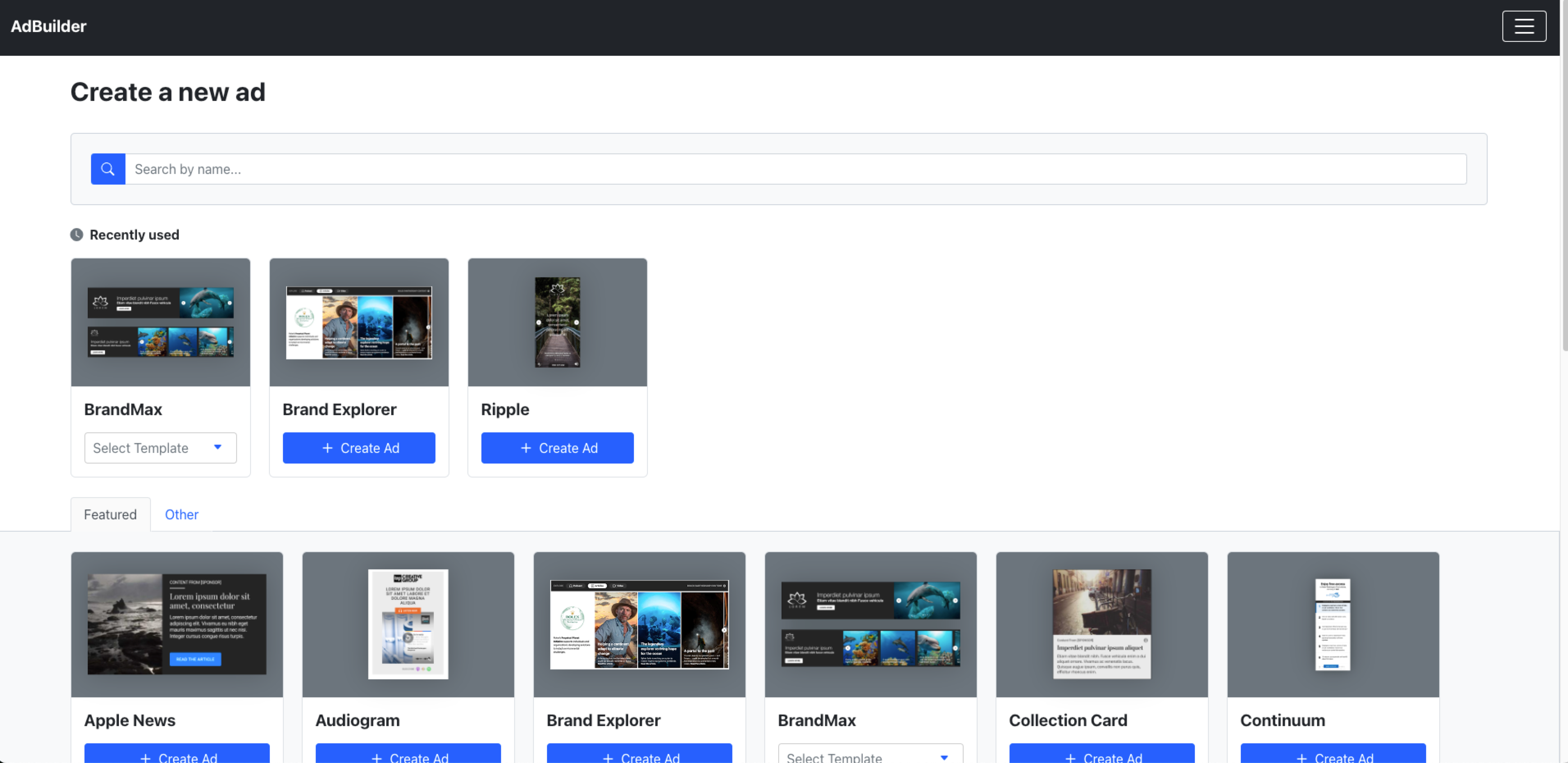This screenshot has width=1568, height=763.
Task: Create Ad using Ripple template
Action: 557,448
